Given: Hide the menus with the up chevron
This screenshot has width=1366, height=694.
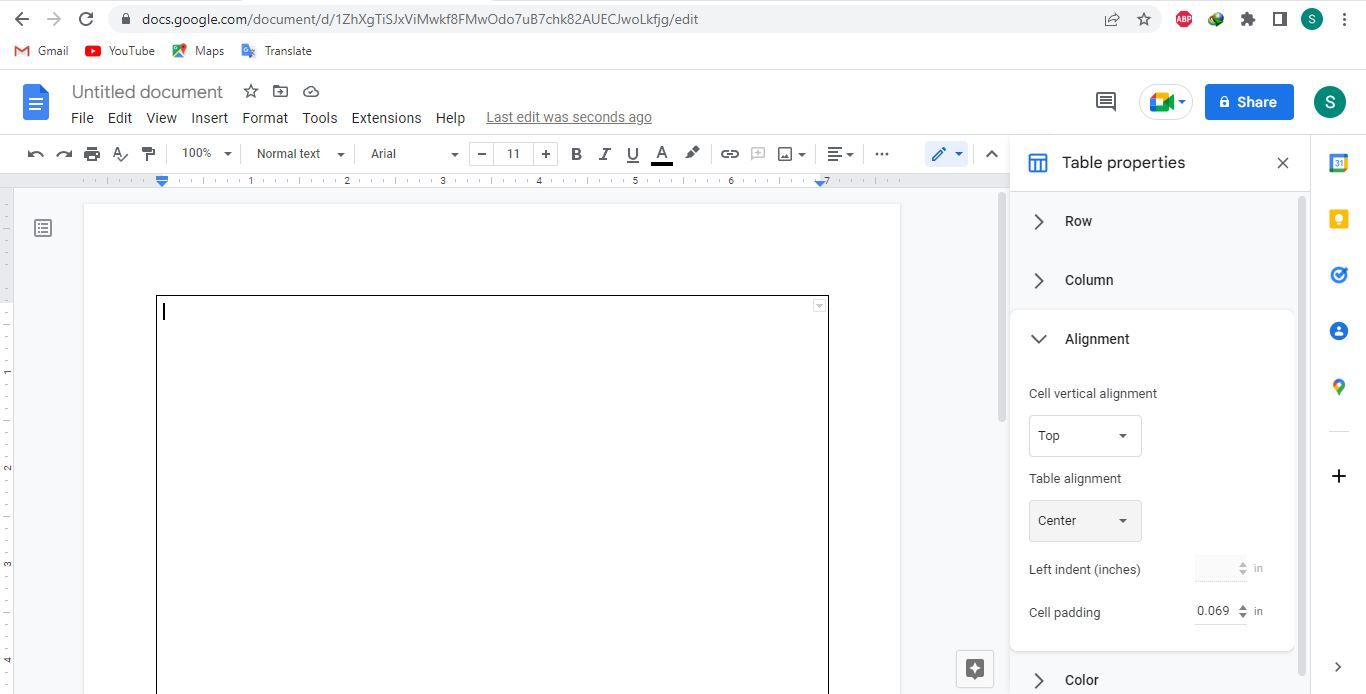Looking at the screenshot, I should (991, 154).
